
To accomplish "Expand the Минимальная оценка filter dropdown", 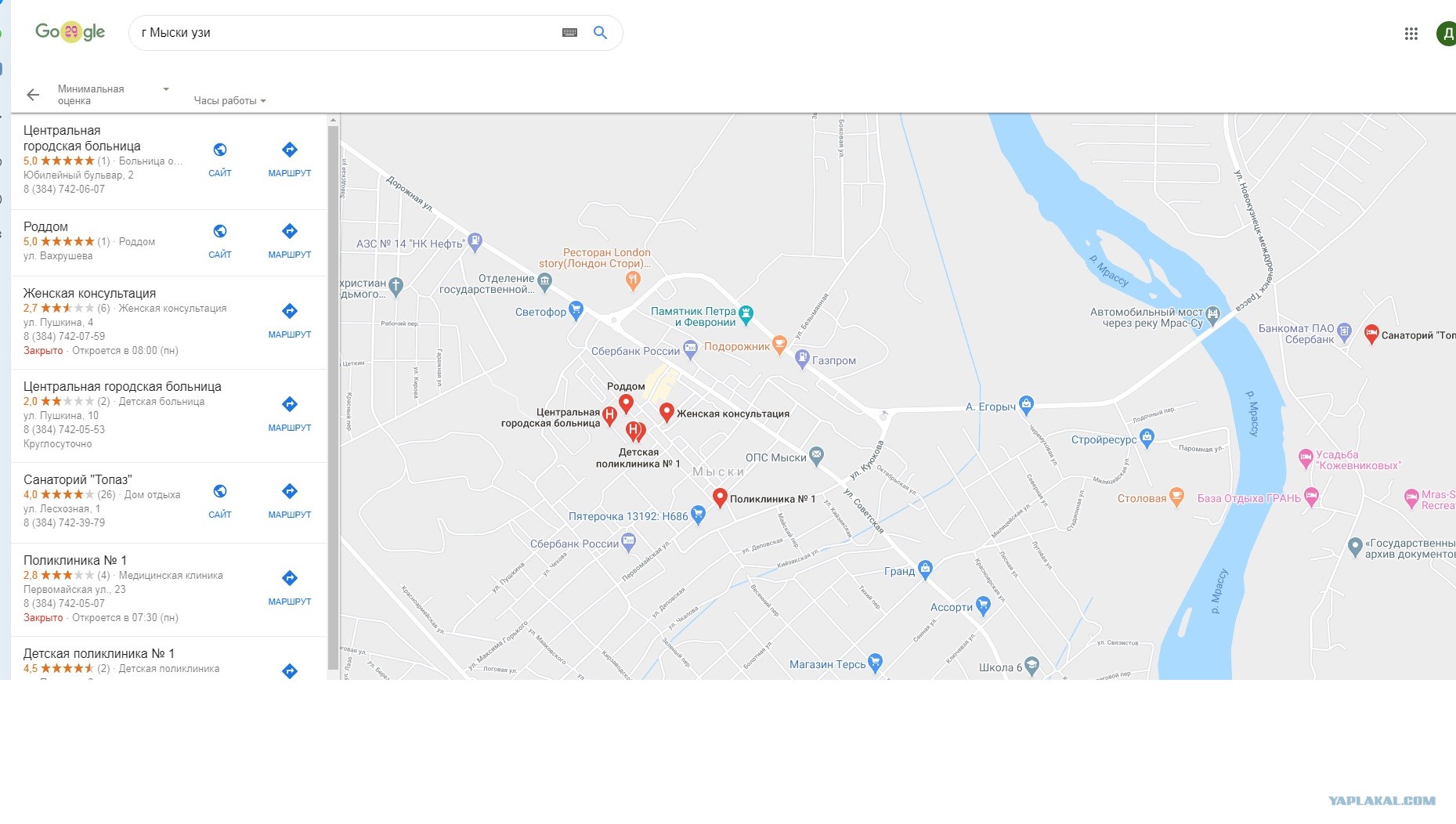I will pos(113,95).
